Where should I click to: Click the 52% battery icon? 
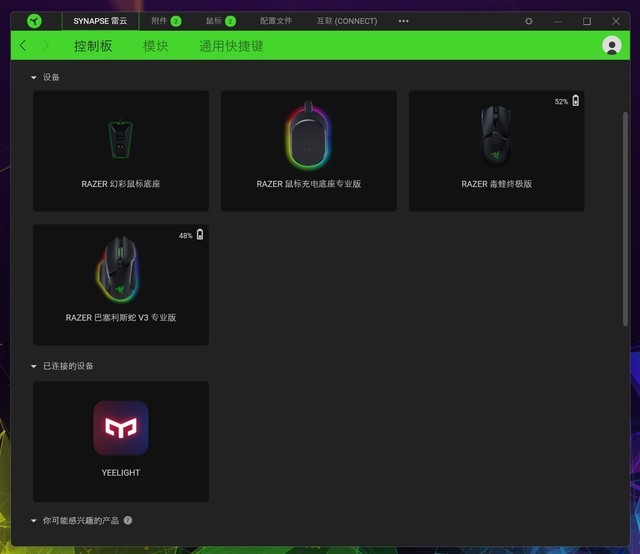(x=576, y=101)
